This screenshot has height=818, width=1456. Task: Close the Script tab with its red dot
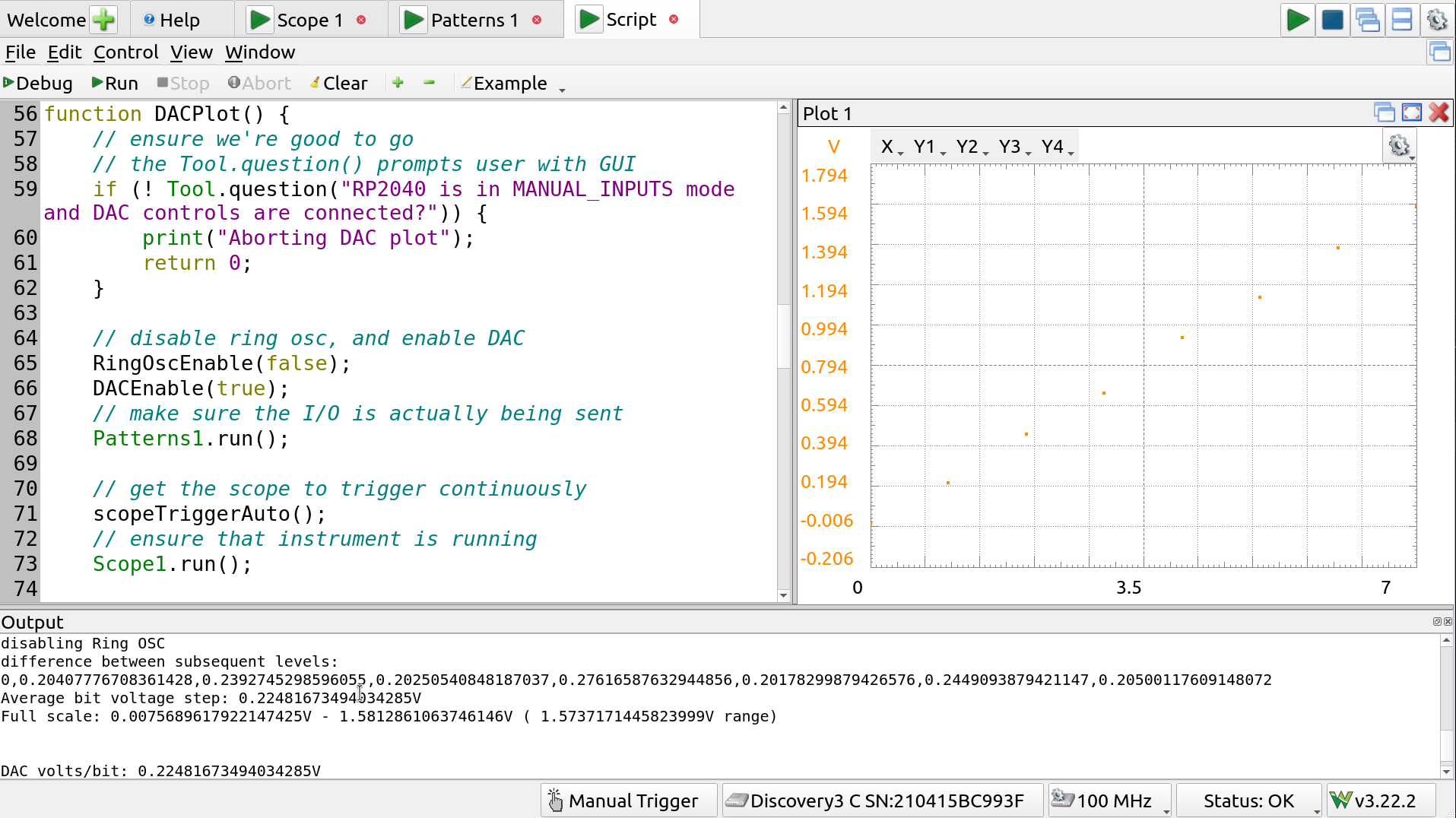[674, 20]
